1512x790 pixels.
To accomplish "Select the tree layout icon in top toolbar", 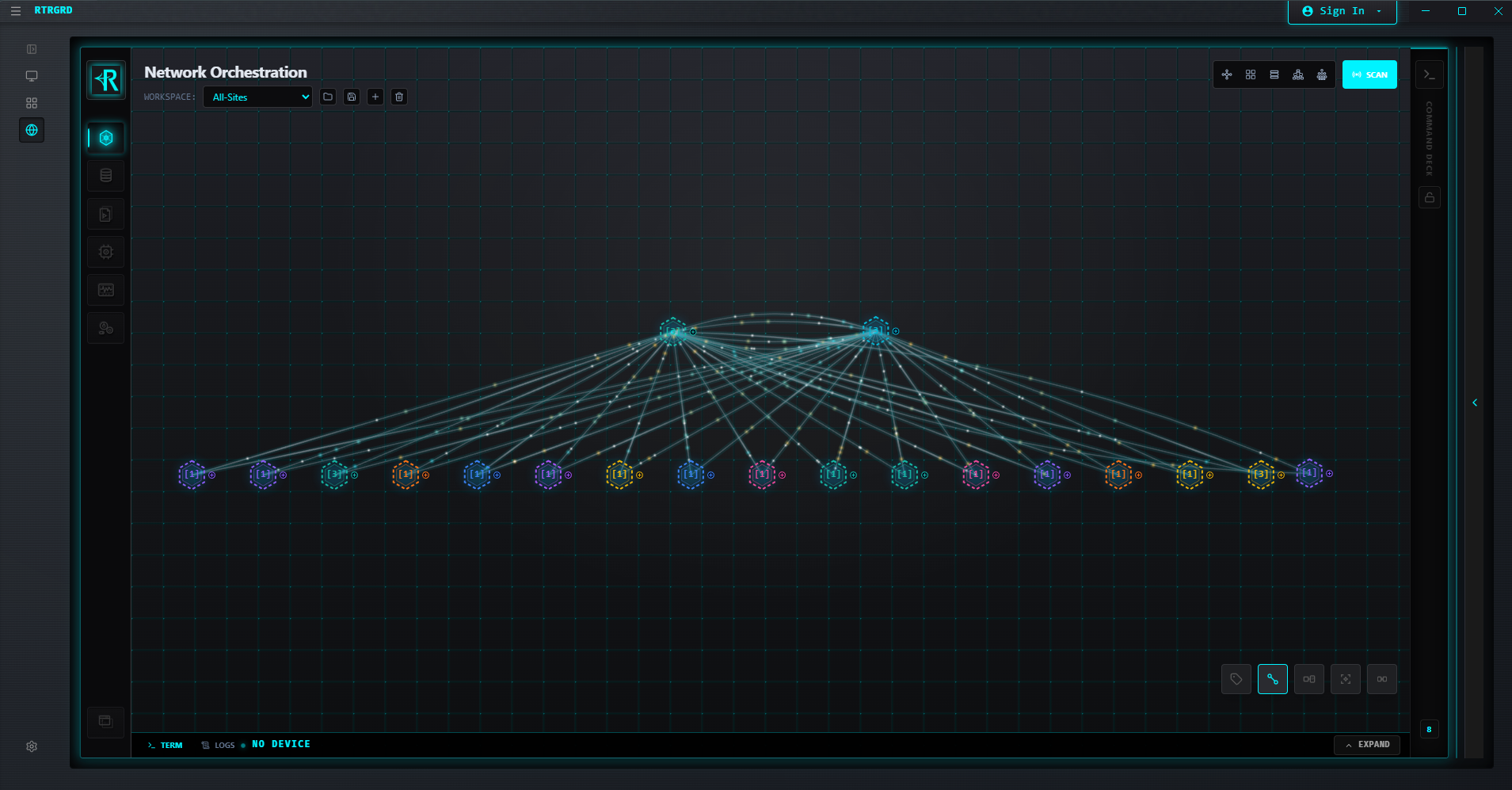I will pyautogui.click(x=1298, y=74).
